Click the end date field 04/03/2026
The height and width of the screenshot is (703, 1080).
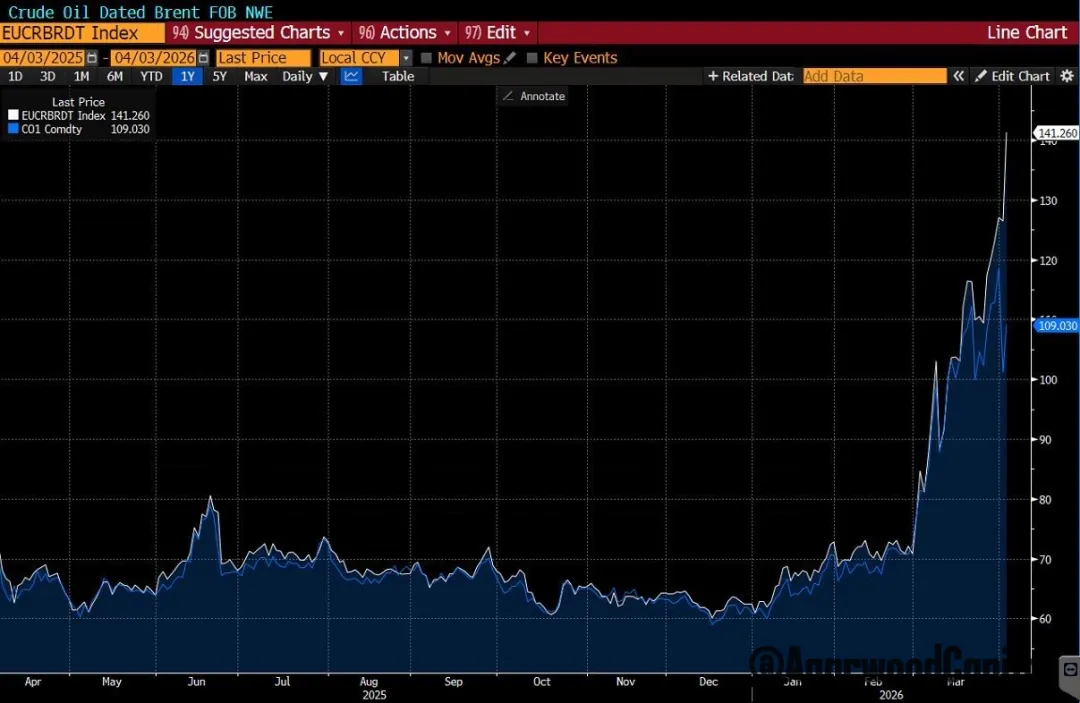click(154, 58)
